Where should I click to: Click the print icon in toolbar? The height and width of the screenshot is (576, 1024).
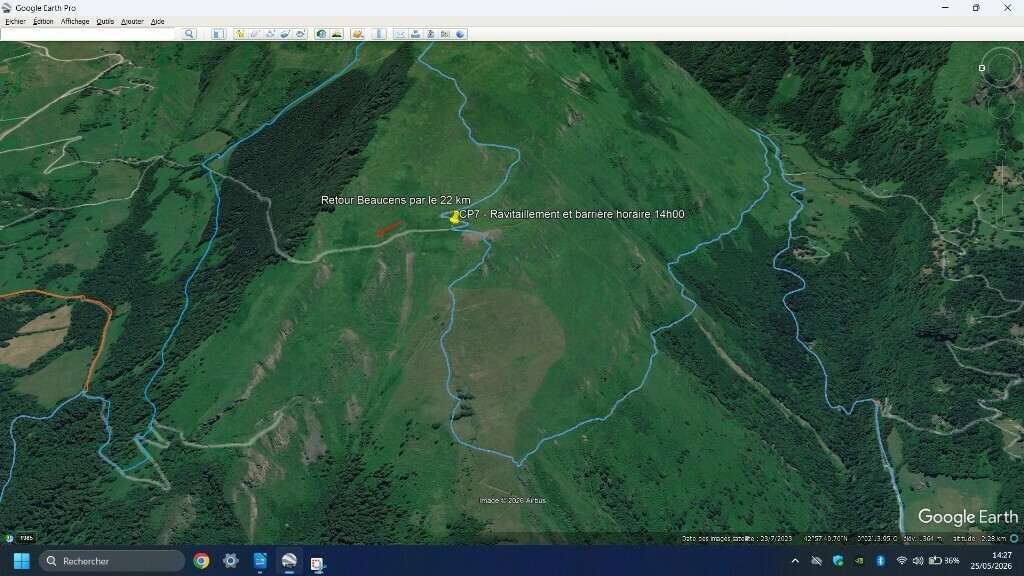415,34
